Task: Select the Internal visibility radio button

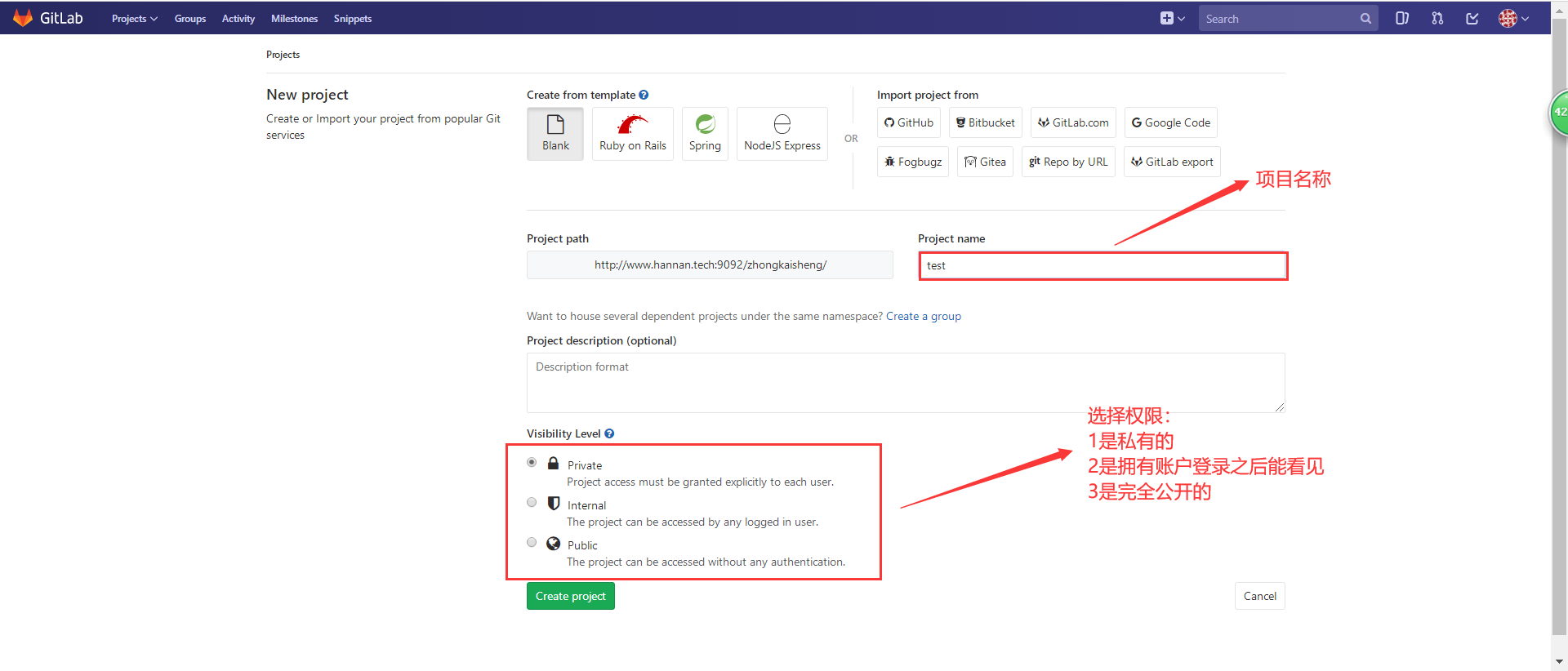Action: 532,502
